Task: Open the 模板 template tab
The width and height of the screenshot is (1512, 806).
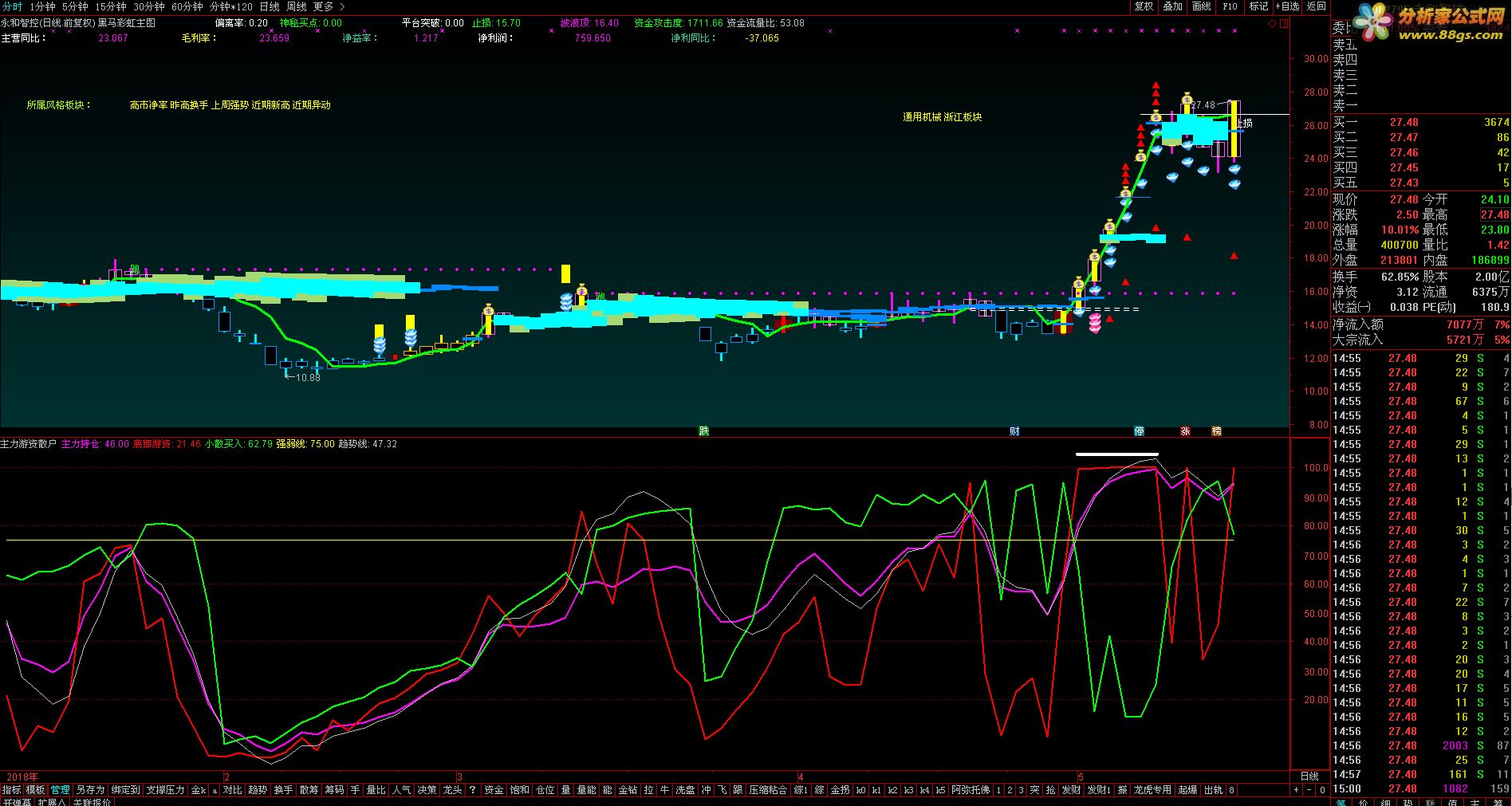Action: pos(35,790)
